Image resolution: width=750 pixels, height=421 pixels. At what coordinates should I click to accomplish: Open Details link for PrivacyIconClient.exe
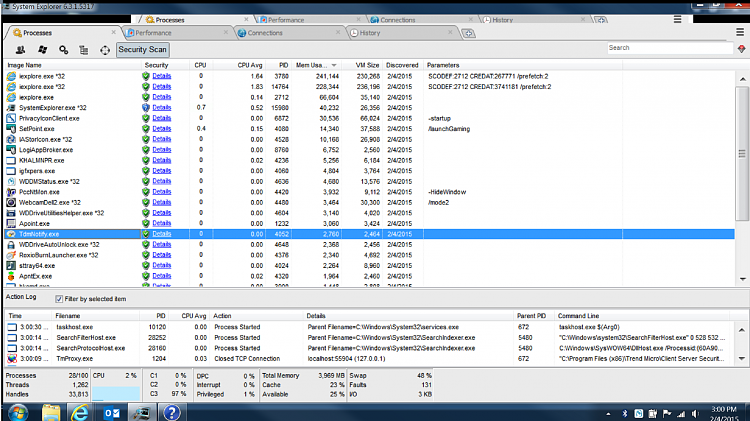point(162,118)
